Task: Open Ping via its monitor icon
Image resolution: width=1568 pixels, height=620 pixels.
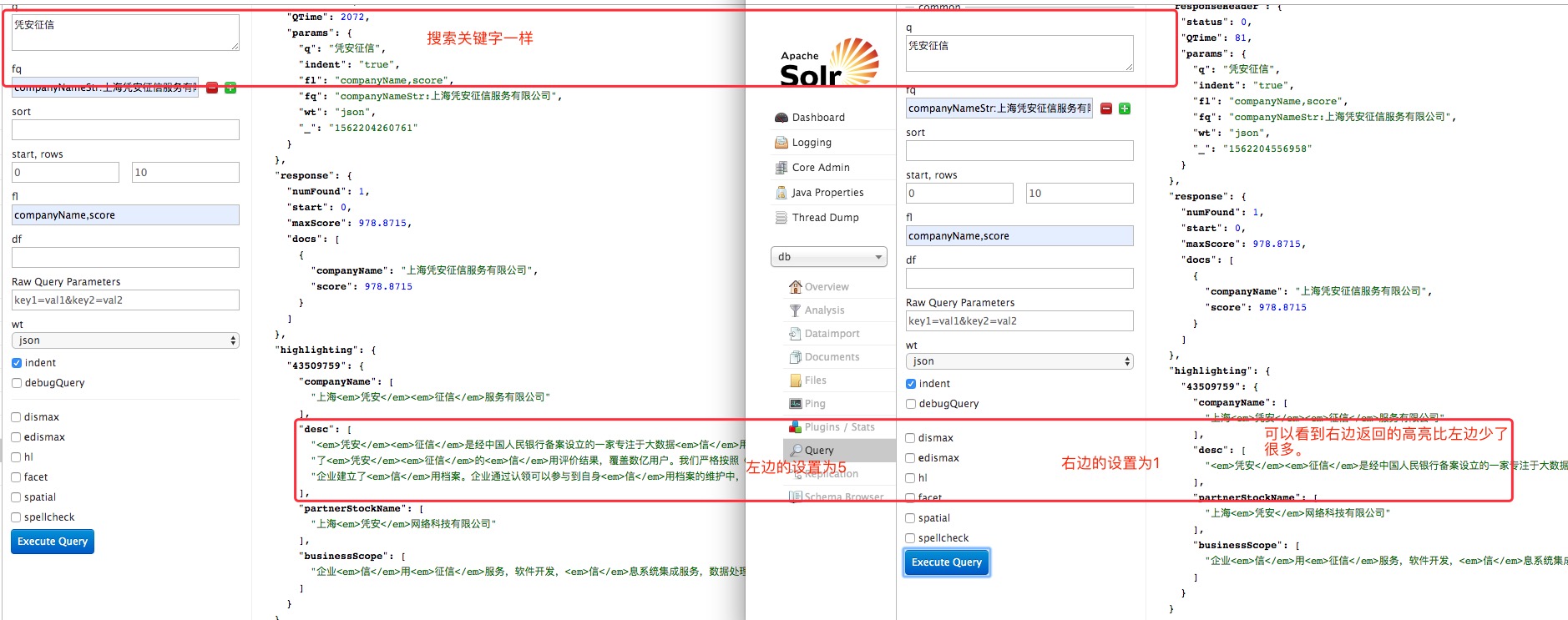Action: point(796,404)
